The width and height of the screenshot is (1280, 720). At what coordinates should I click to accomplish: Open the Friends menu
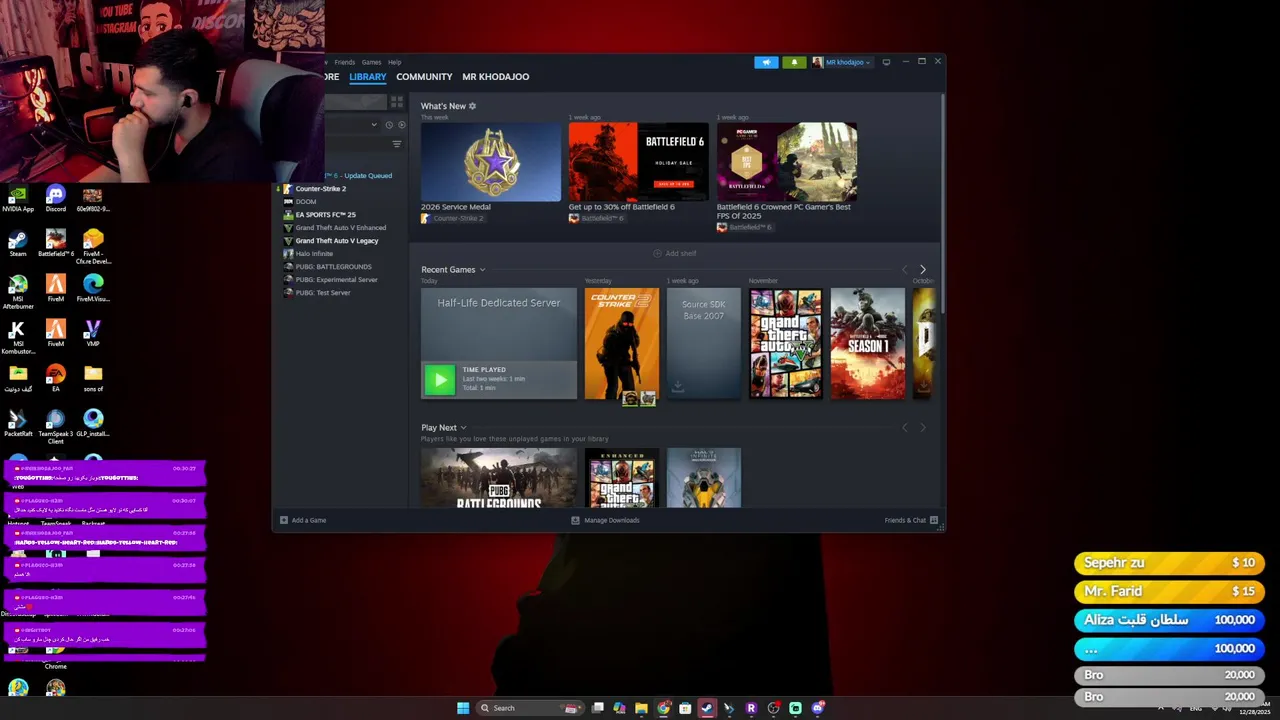pos(345,62)
